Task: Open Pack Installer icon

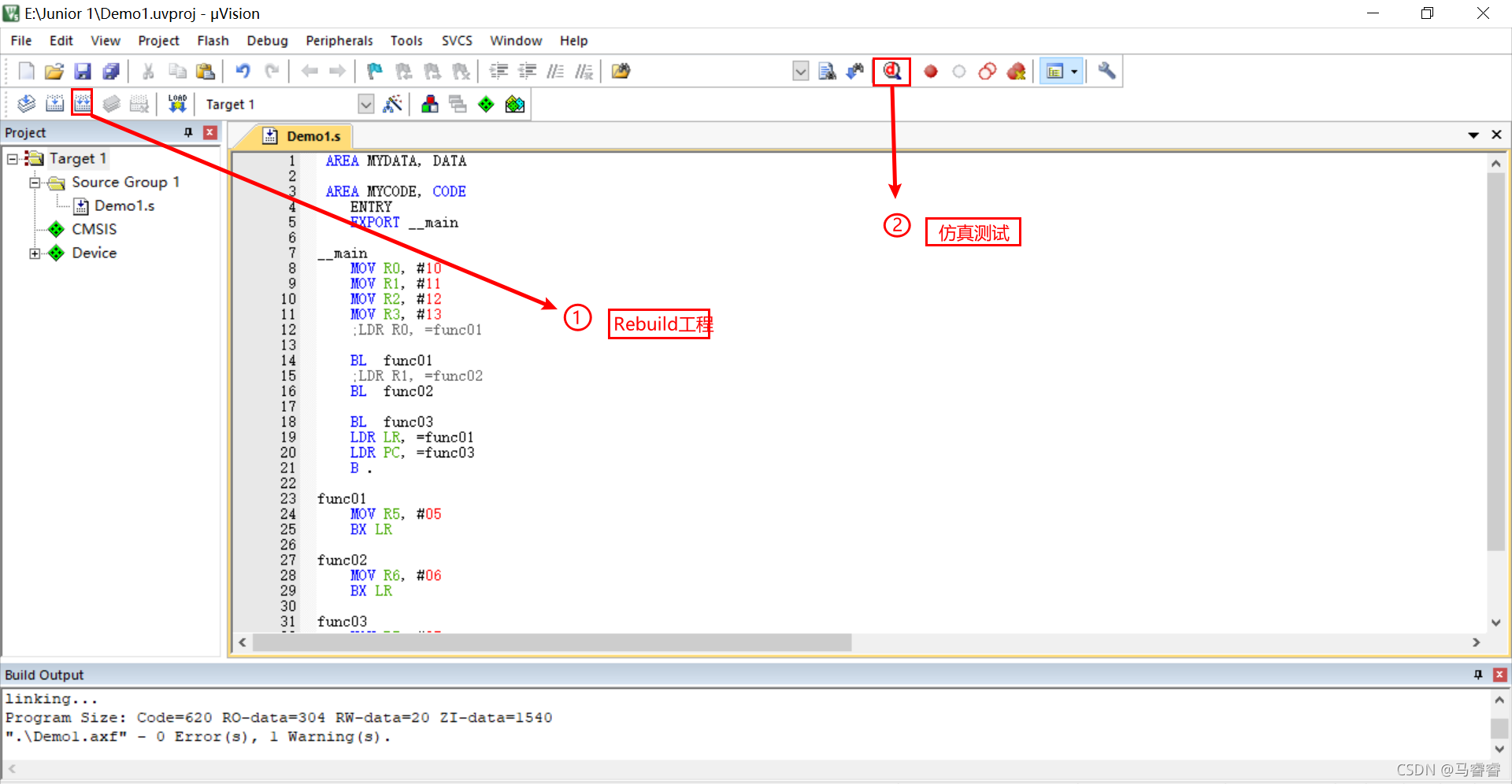Action: pos(515,104)
